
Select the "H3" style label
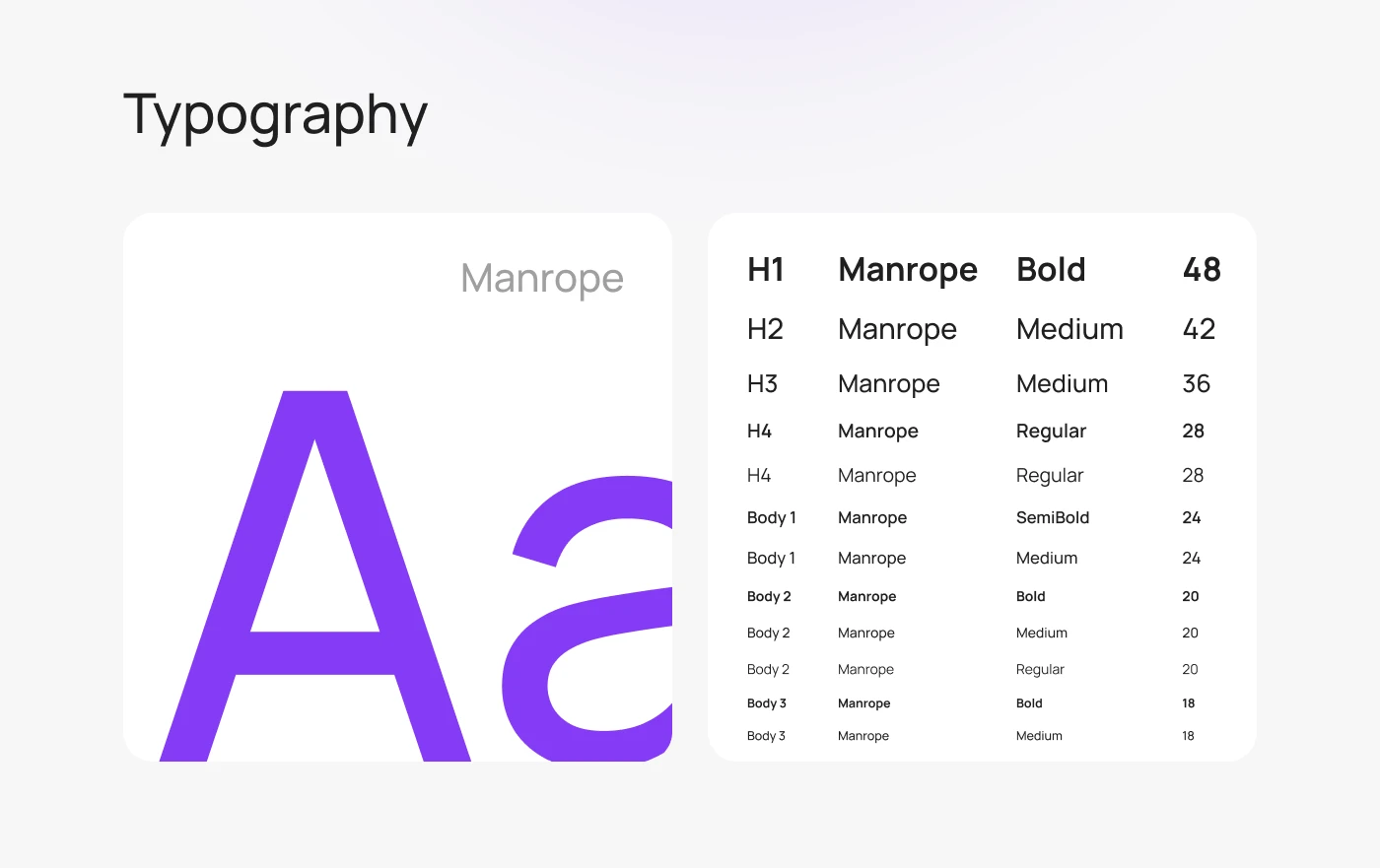tap(762, 383)
